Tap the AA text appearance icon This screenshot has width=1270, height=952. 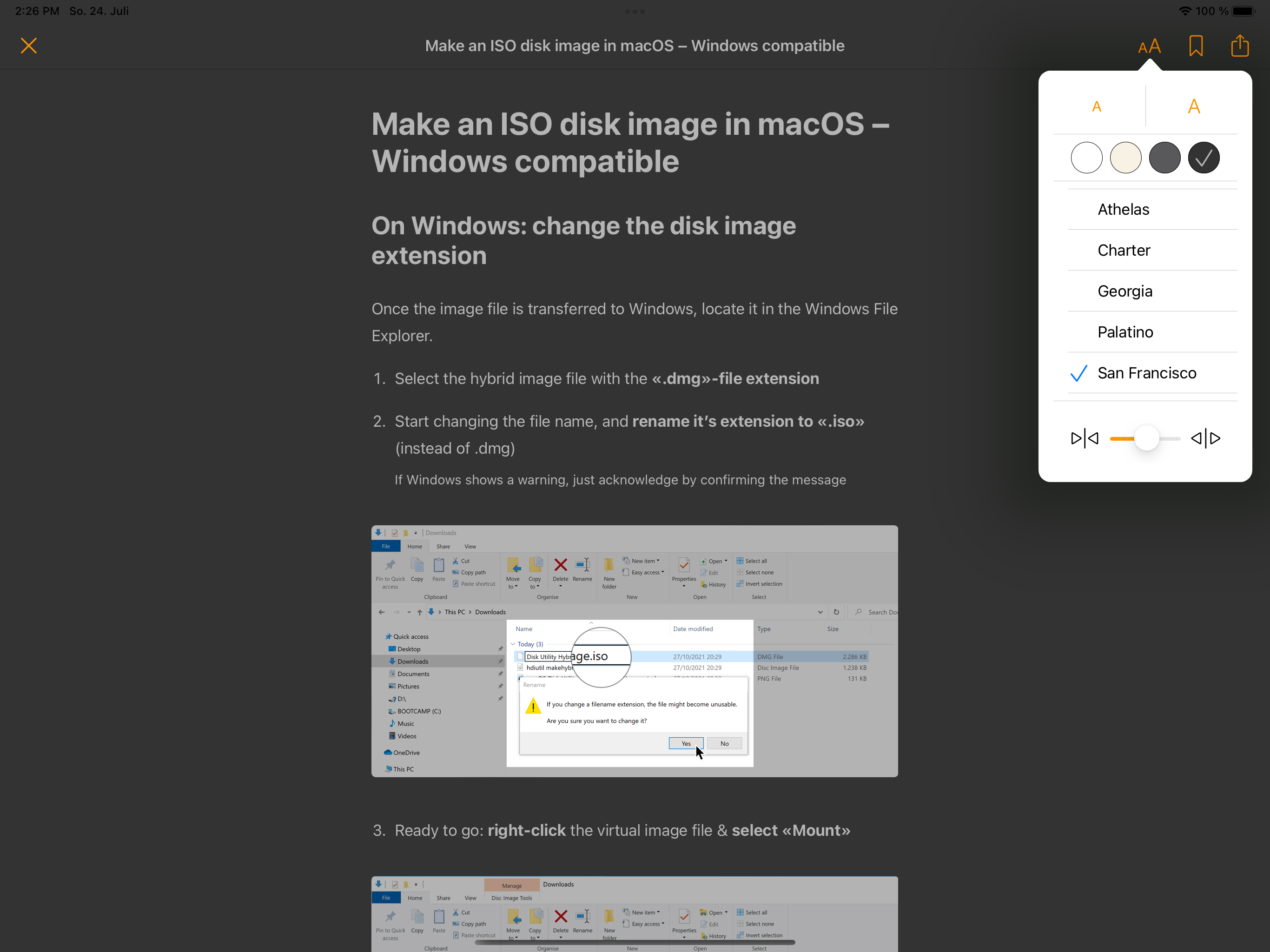(x=1150, y=46)
